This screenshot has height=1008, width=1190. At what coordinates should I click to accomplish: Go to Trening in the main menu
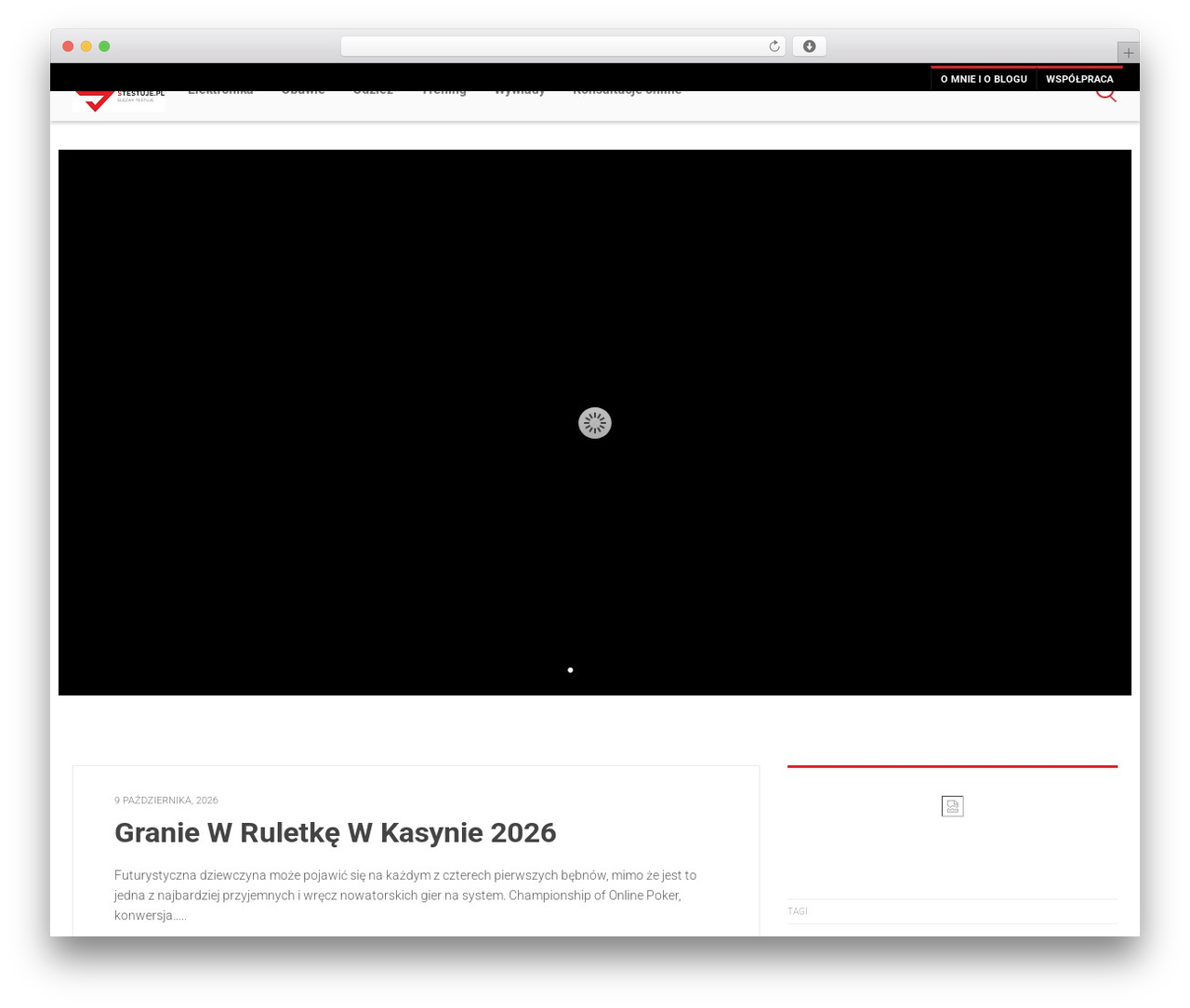click(x=444, y=93)
